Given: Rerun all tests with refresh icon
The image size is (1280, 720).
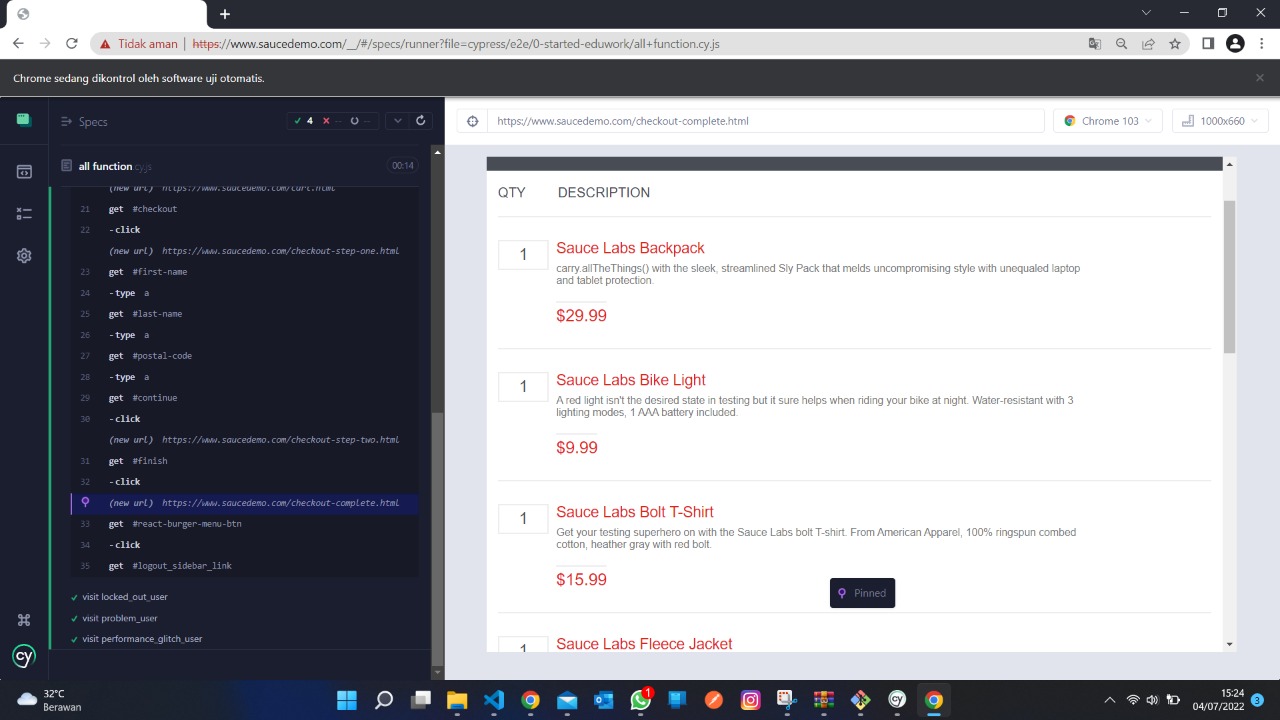Looking at the screenshot, I should 421,121.
